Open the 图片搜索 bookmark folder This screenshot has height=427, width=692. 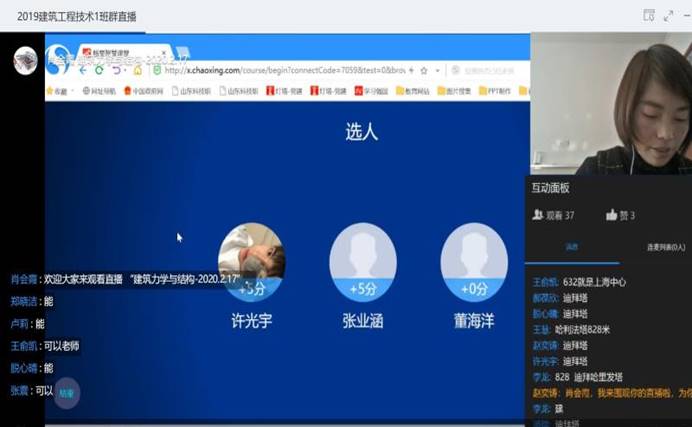pos(453,91)
